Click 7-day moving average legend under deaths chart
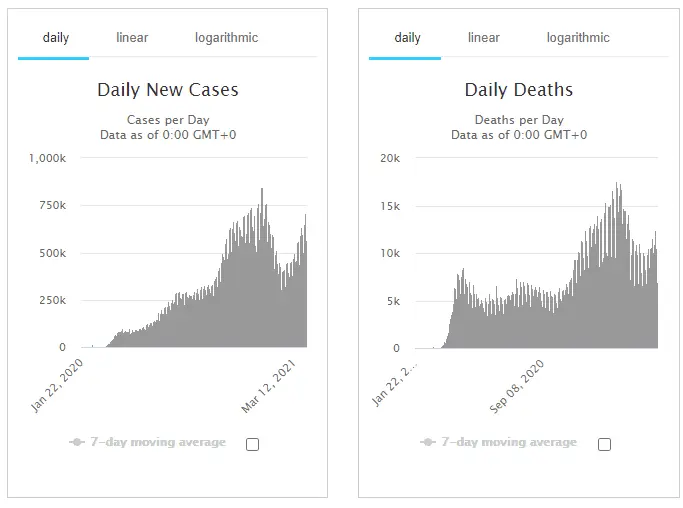The width and height of the screenshot is (683, 508). (509, 442)
